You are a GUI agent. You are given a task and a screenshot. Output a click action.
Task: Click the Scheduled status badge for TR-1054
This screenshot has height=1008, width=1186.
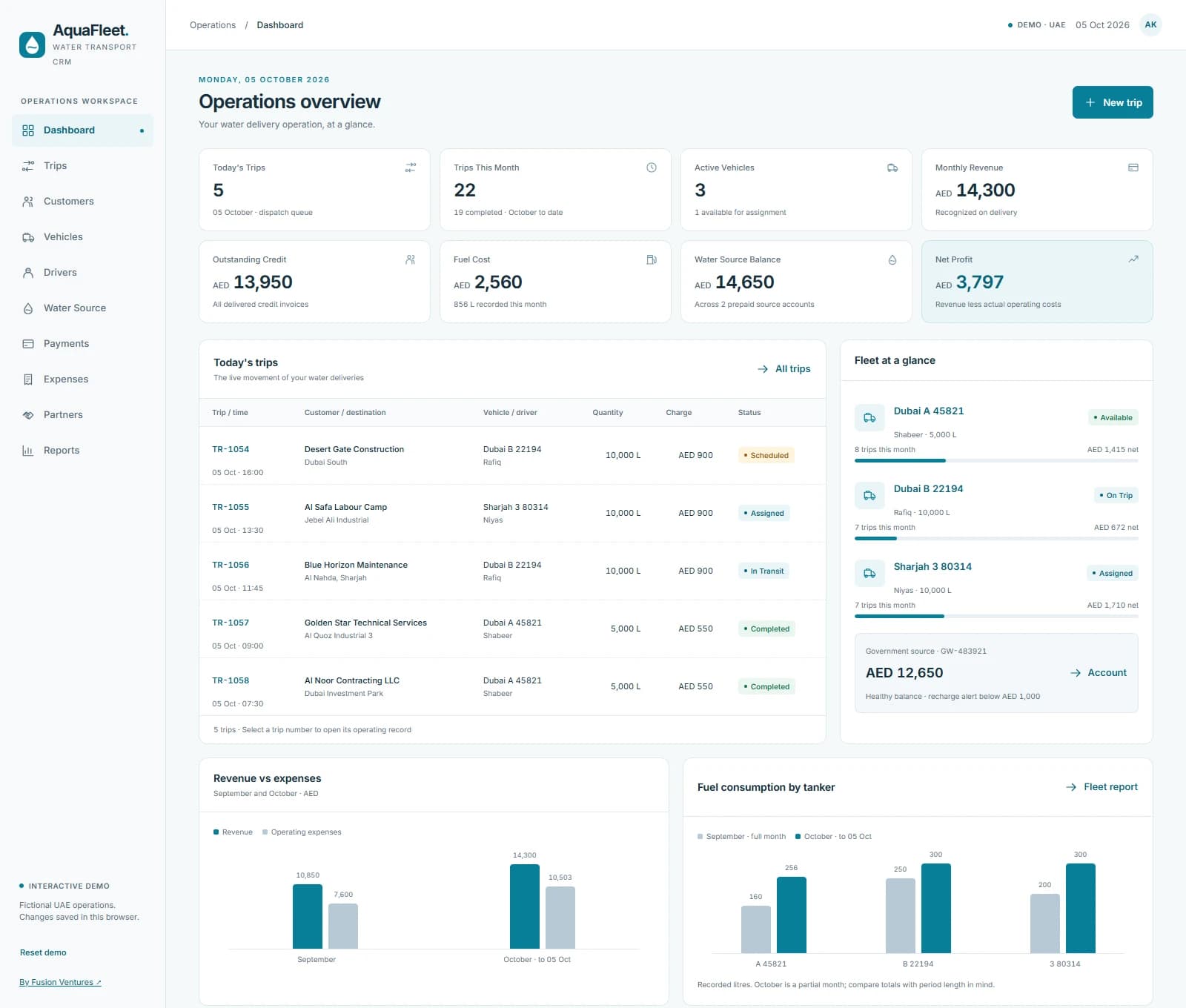coord(766,455)
